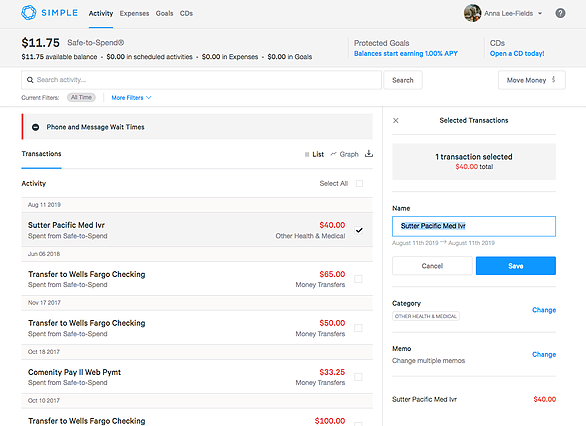
Task: Open the Sutter Pacific Med Ivr transaction row
Action: 197,230
